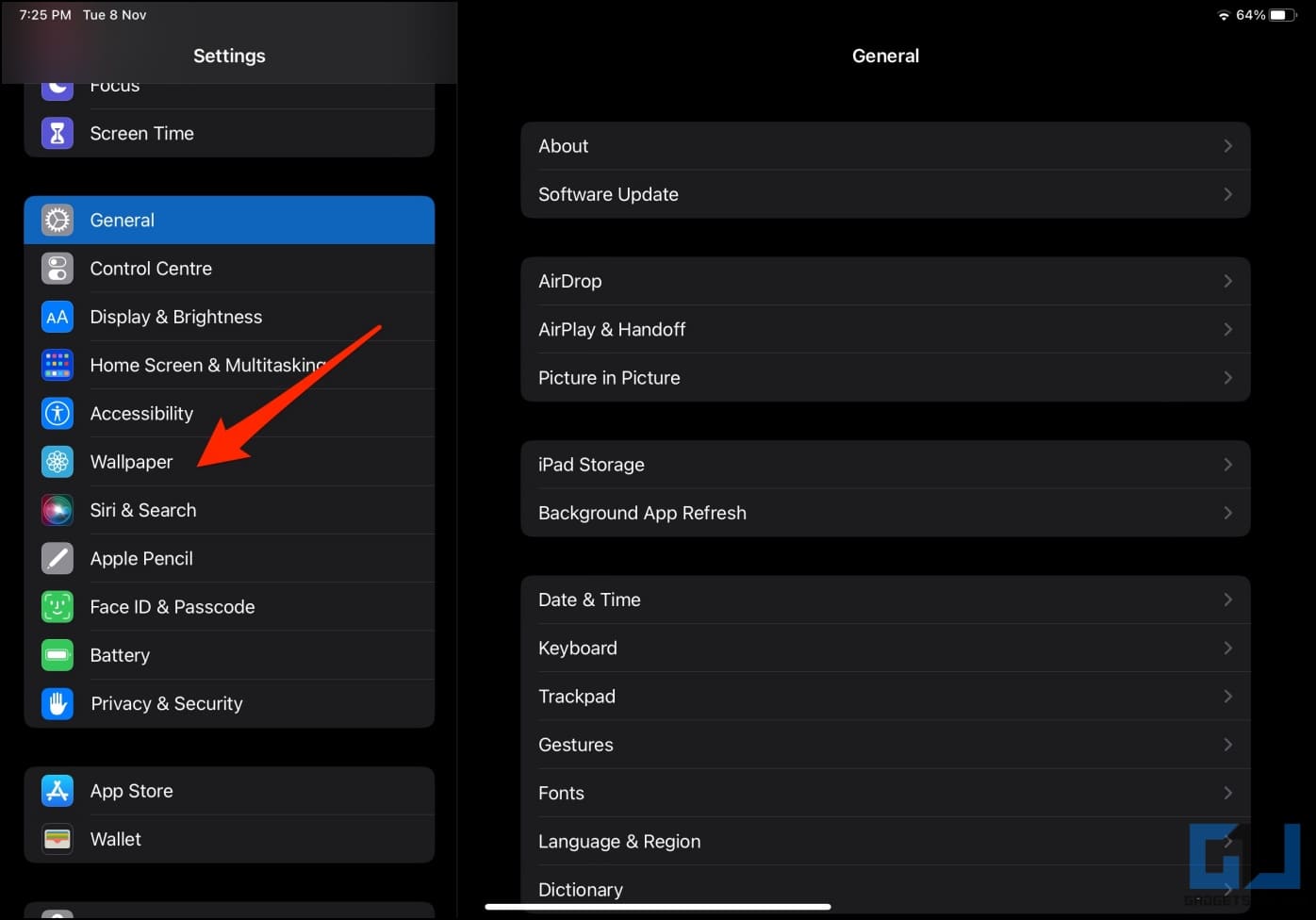Open the Dictionary row
The image size is (1316, 920).
[885, 890]
